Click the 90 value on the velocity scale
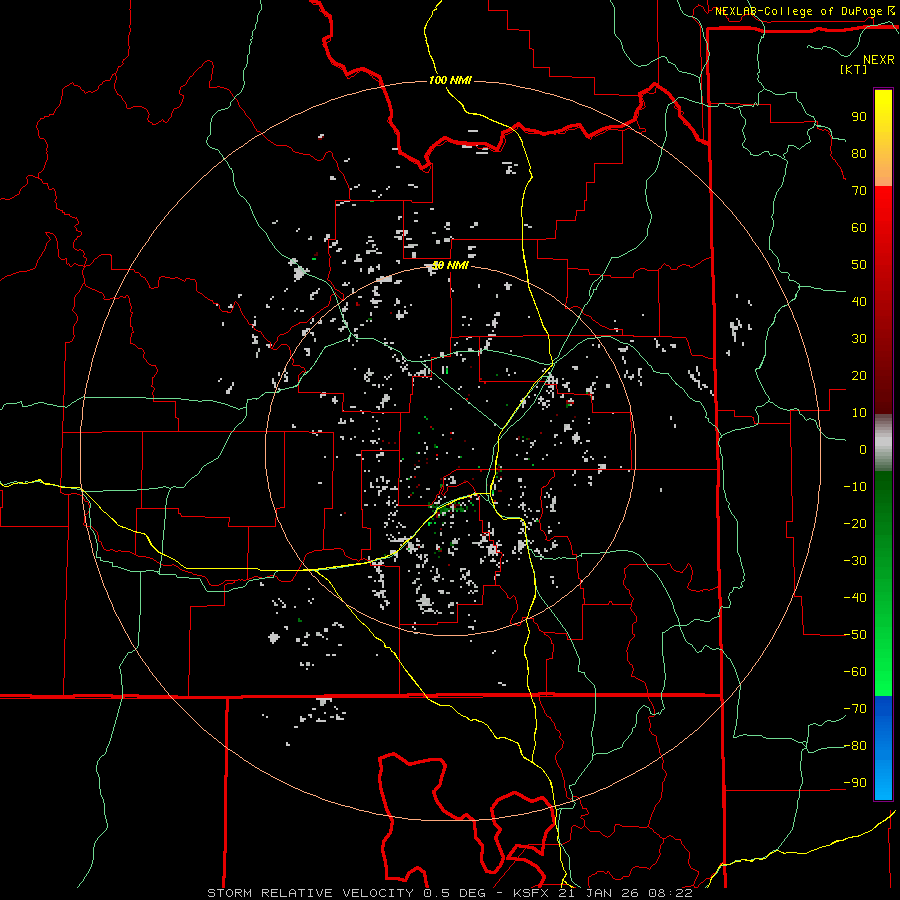 pos(859,117)
